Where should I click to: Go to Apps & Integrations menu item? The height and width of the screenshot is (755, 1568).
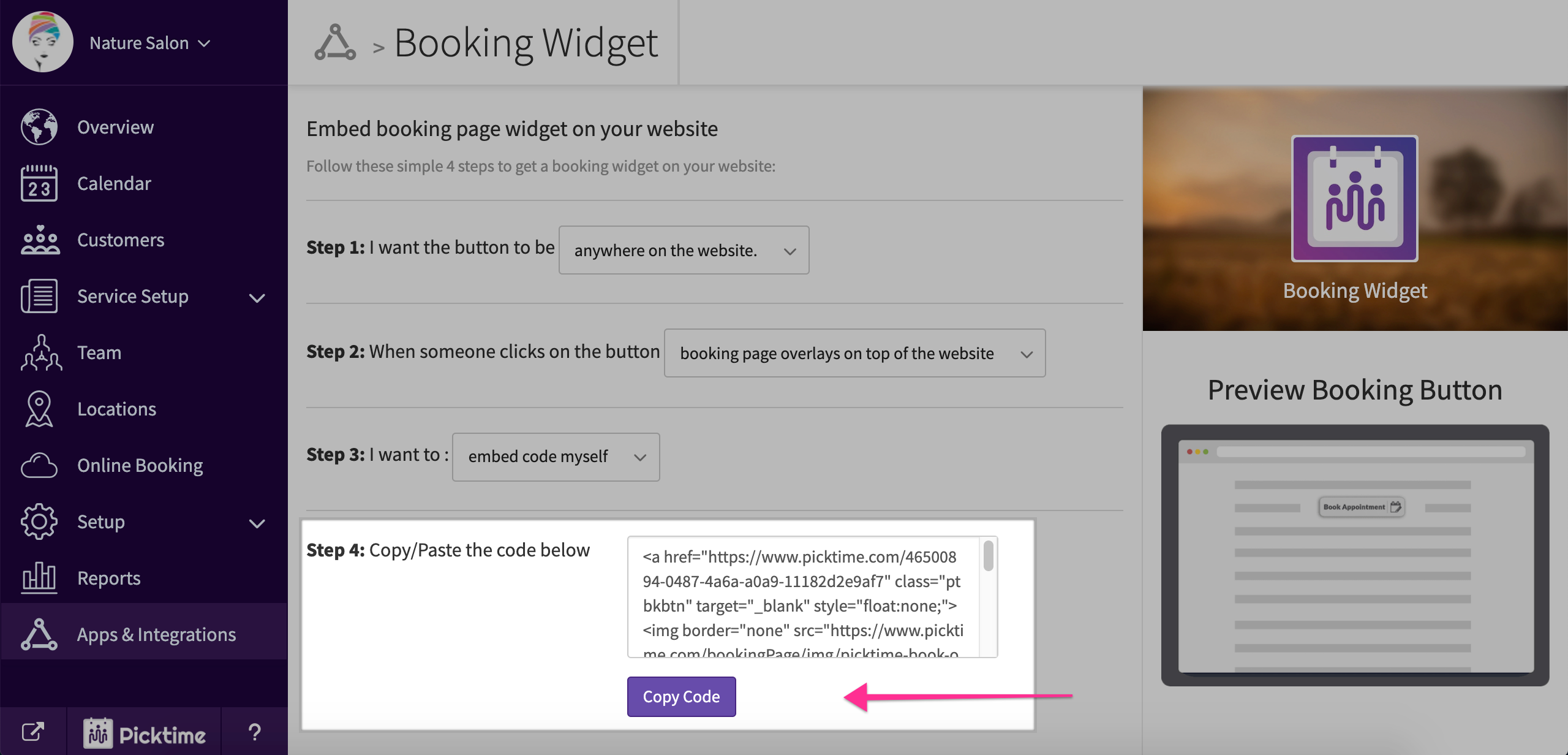156,634
